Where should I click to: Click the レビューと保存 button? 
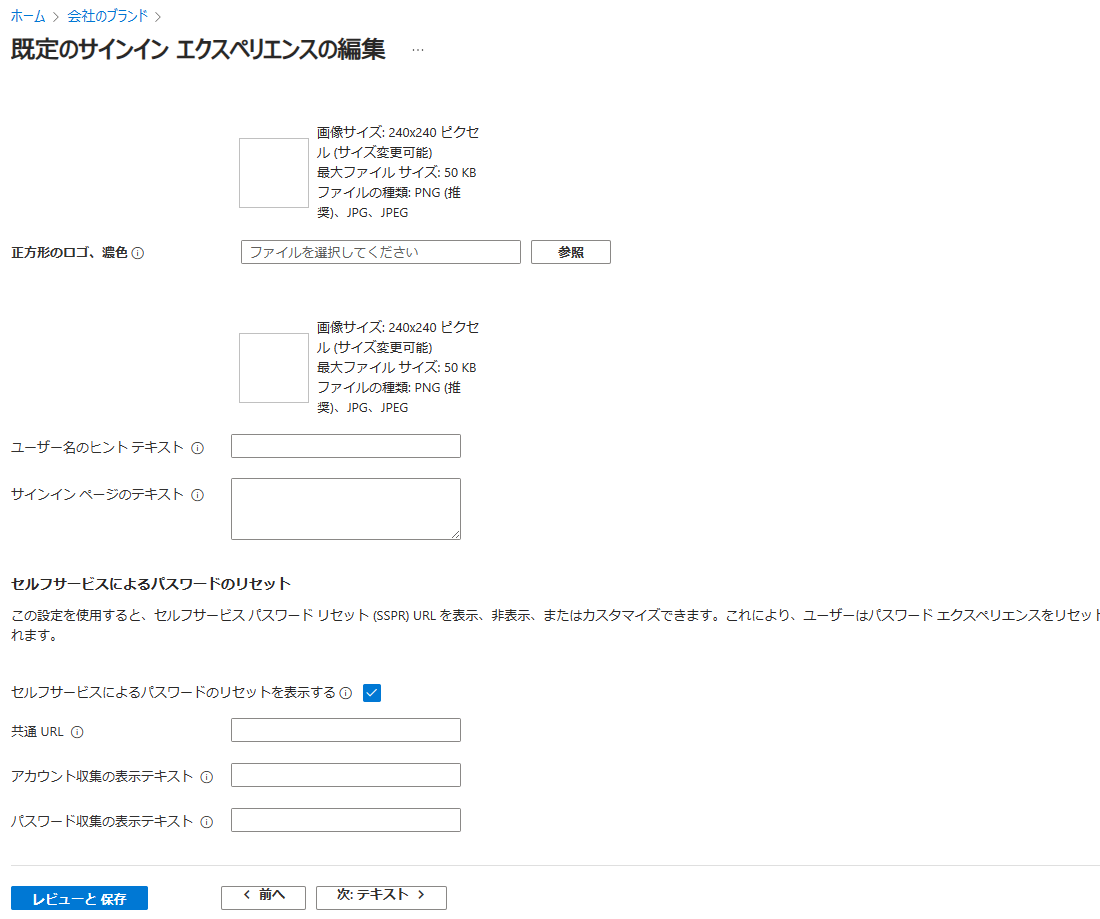[79, 898]
